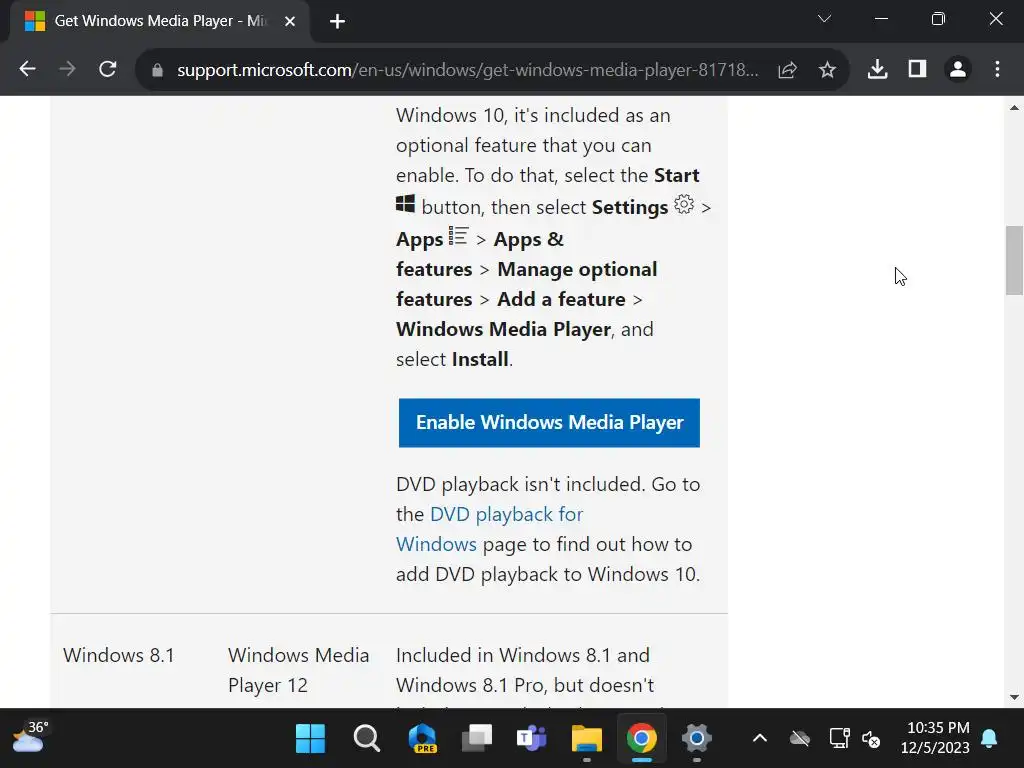The width and height of the screenshot is (1024, 768).
Task: Open the weather widget showing 36°
Action: 30,737
